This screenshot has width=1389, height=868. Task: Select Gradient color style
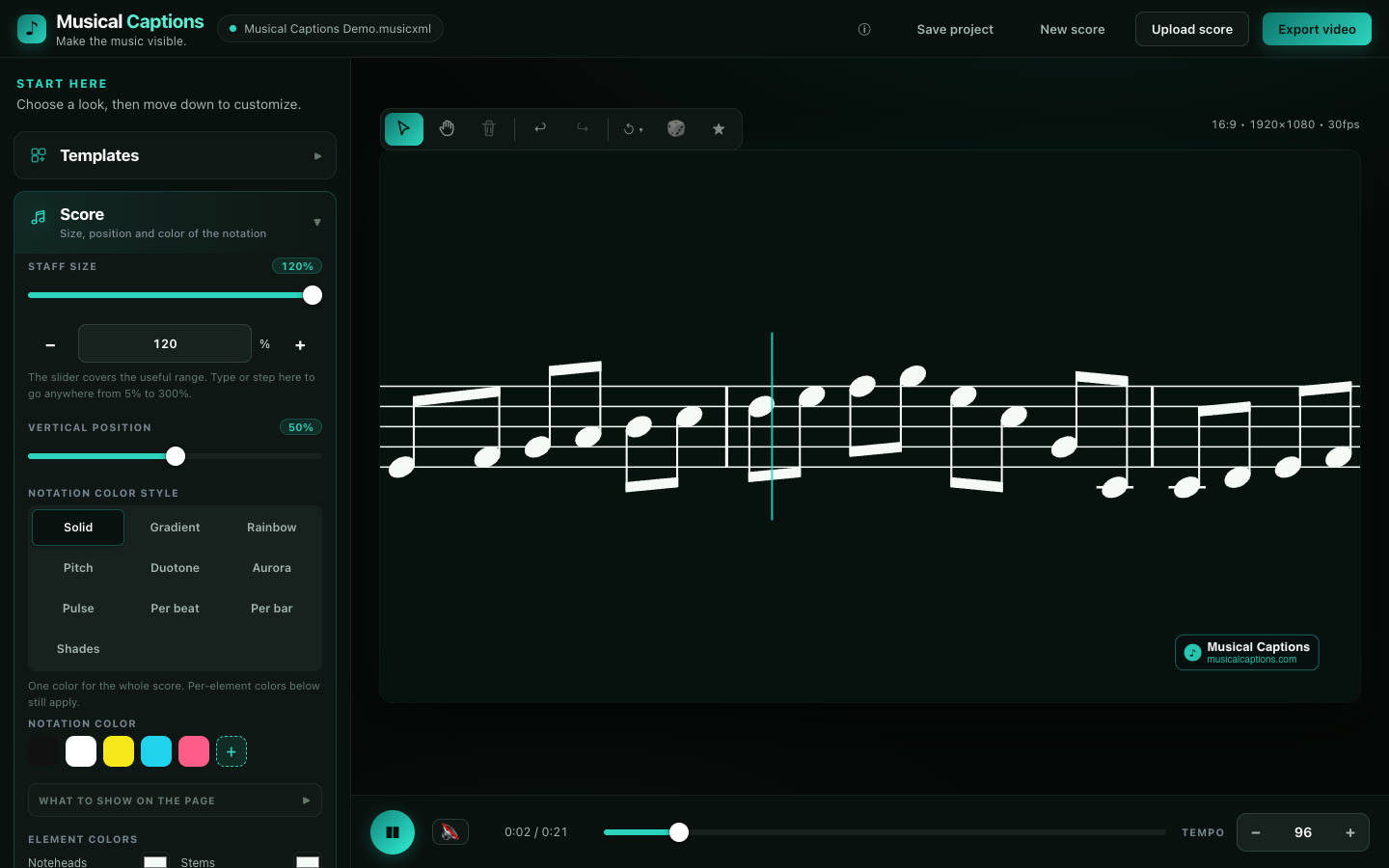click(x=175, y=528)
